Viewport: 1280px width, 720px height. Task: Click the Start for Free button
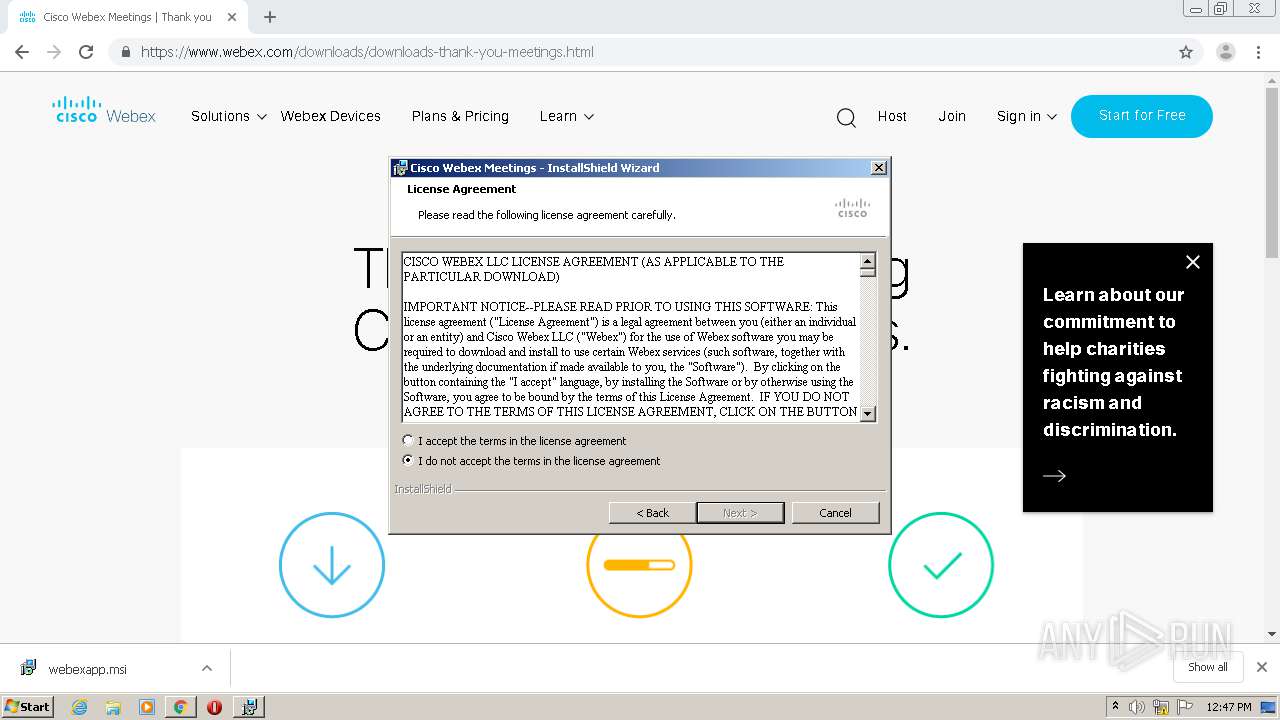1142,116
